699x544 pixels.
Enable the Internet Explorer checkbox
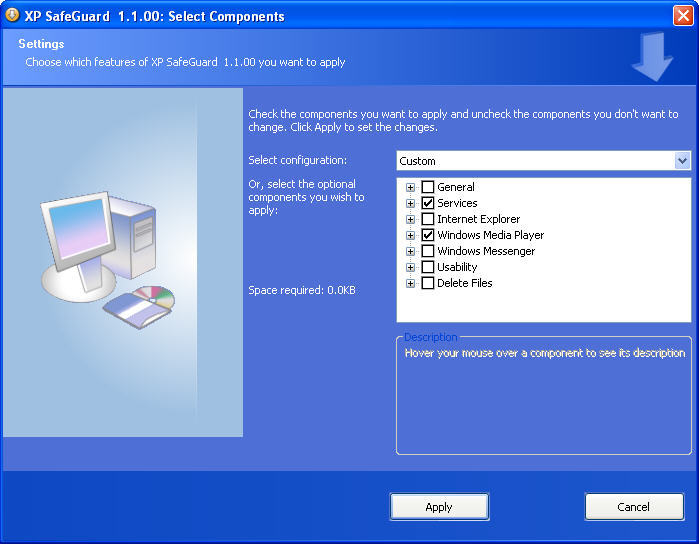(428, 219)
